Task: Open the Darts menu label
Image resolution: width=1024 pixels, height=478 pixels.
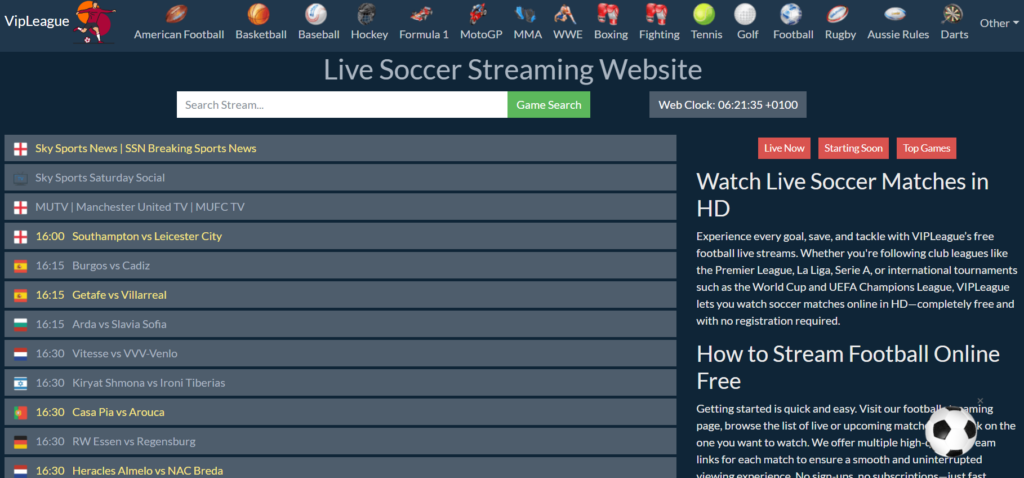Action: 954,35
